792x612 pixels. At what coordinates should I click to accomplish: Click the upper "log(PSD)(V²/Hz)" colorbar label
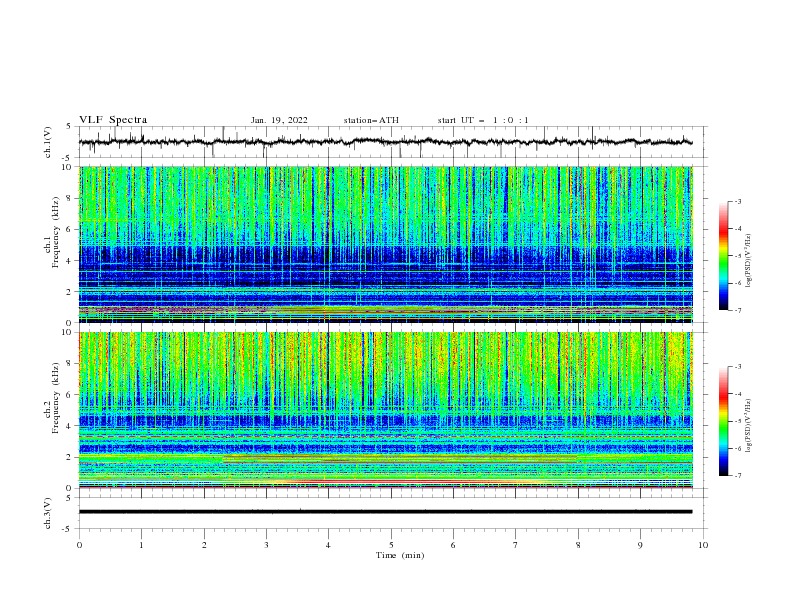click(749, 261)
